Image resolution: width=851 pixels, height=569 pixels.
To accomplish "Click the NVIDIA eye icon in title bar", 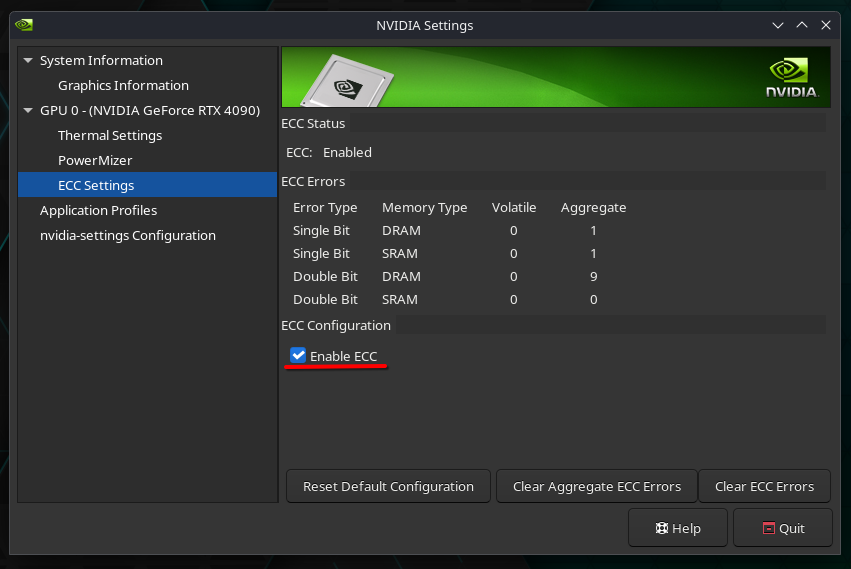I will [24, 25].
